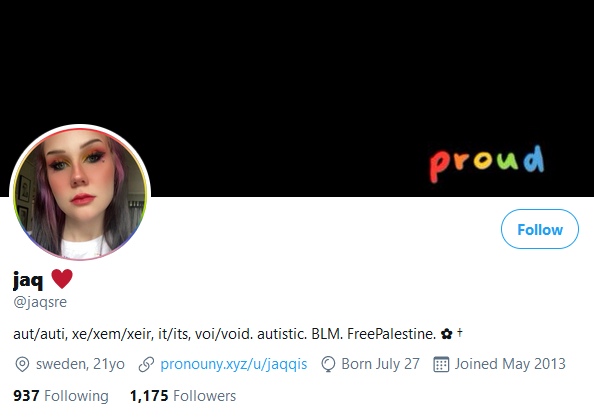This screenshot has height=418, width=594.
Task: Open the 937 Following list
Action: tap(61, 396)
